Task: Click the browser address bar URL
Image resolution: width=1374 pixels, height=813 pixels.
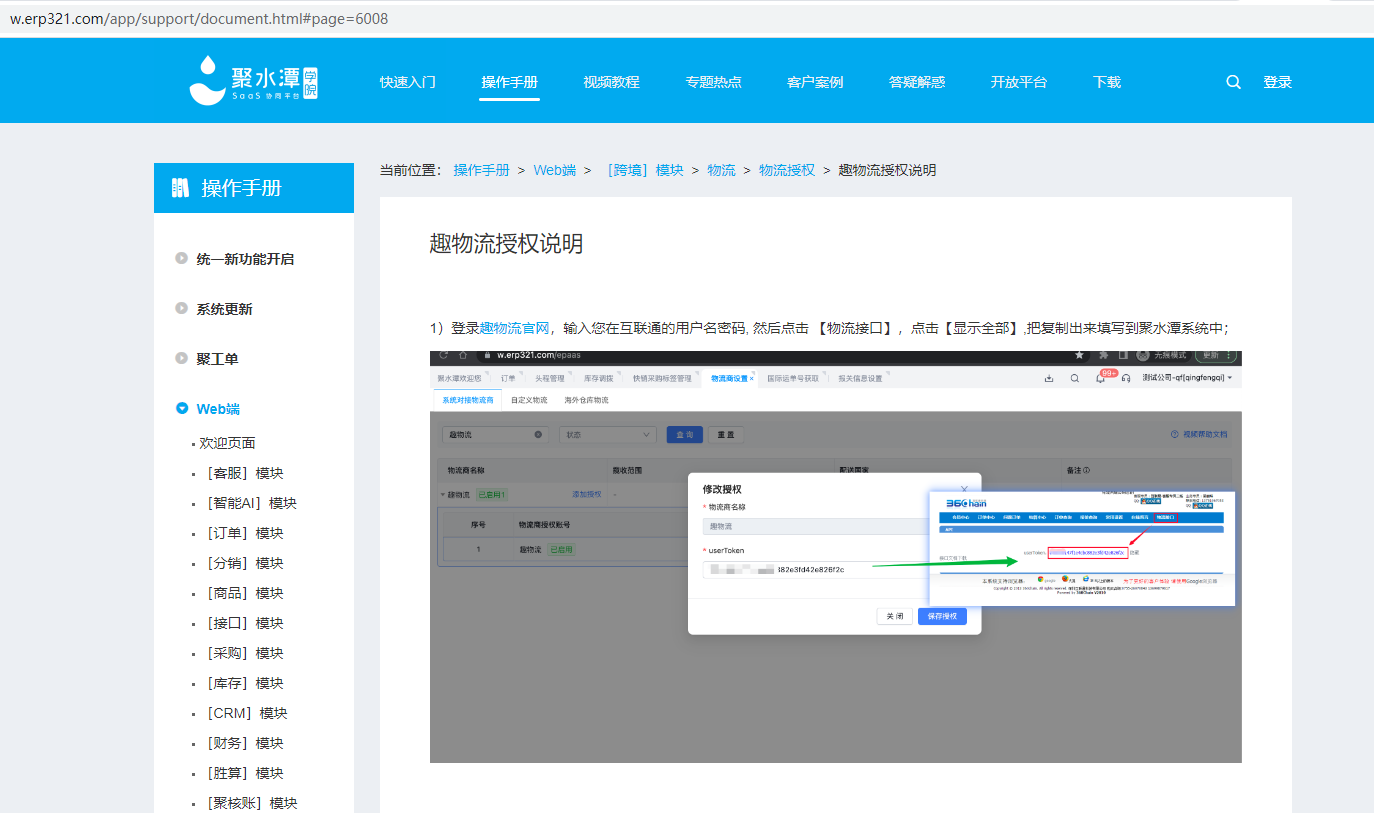Action: (x=200, y=19)
